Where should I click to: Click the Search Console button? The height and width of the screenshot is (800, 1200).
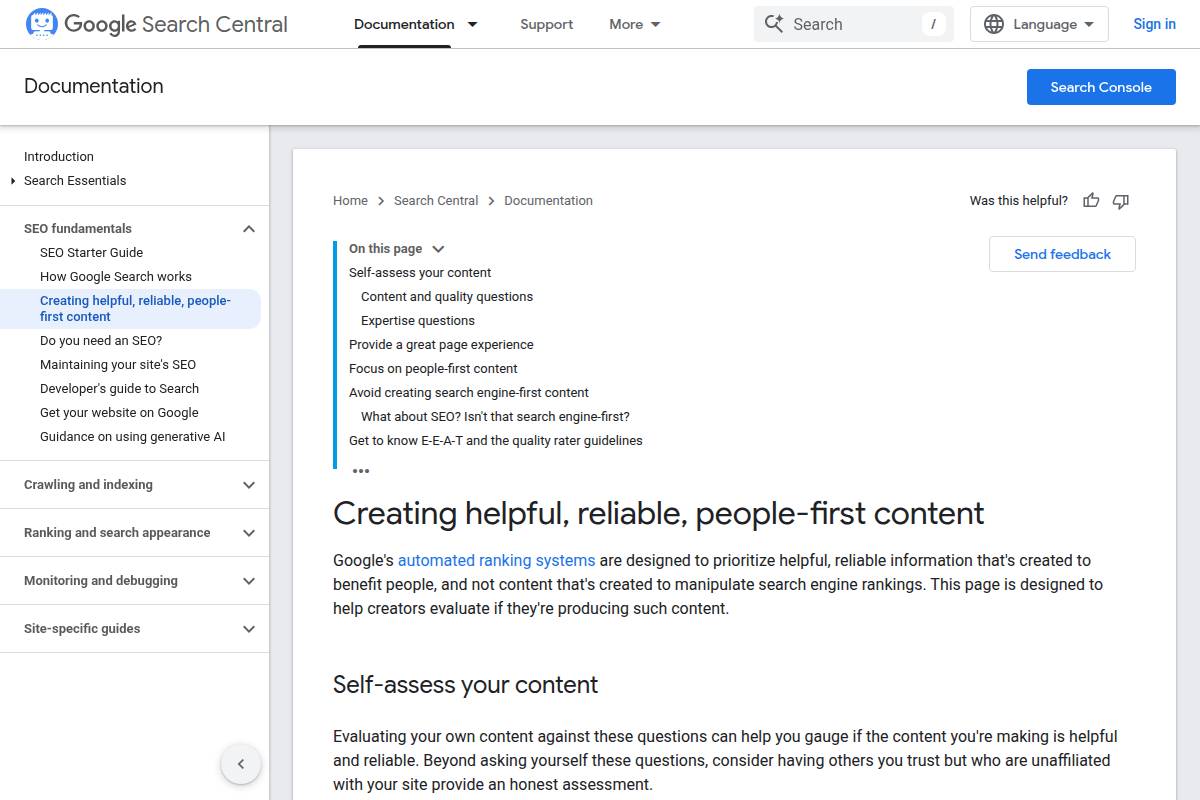(x=1100, y=87)
